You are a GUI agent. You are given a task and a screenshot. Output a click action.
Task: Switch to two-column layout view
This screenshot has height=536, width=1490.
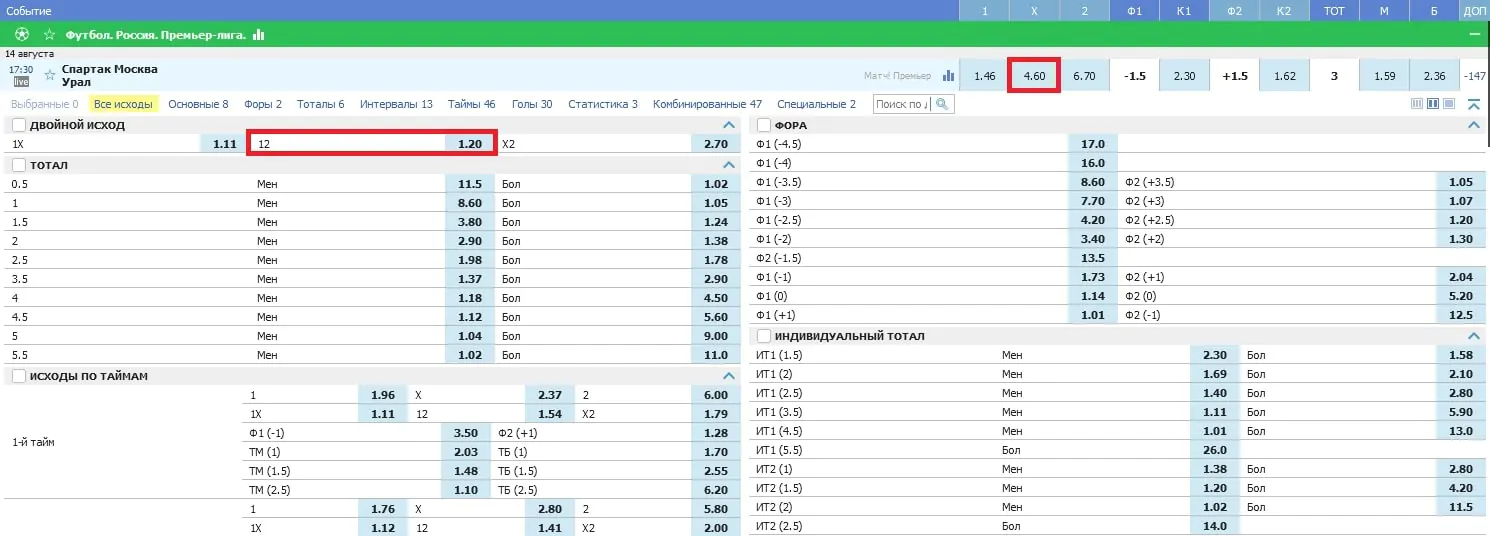pos(1432,104)
